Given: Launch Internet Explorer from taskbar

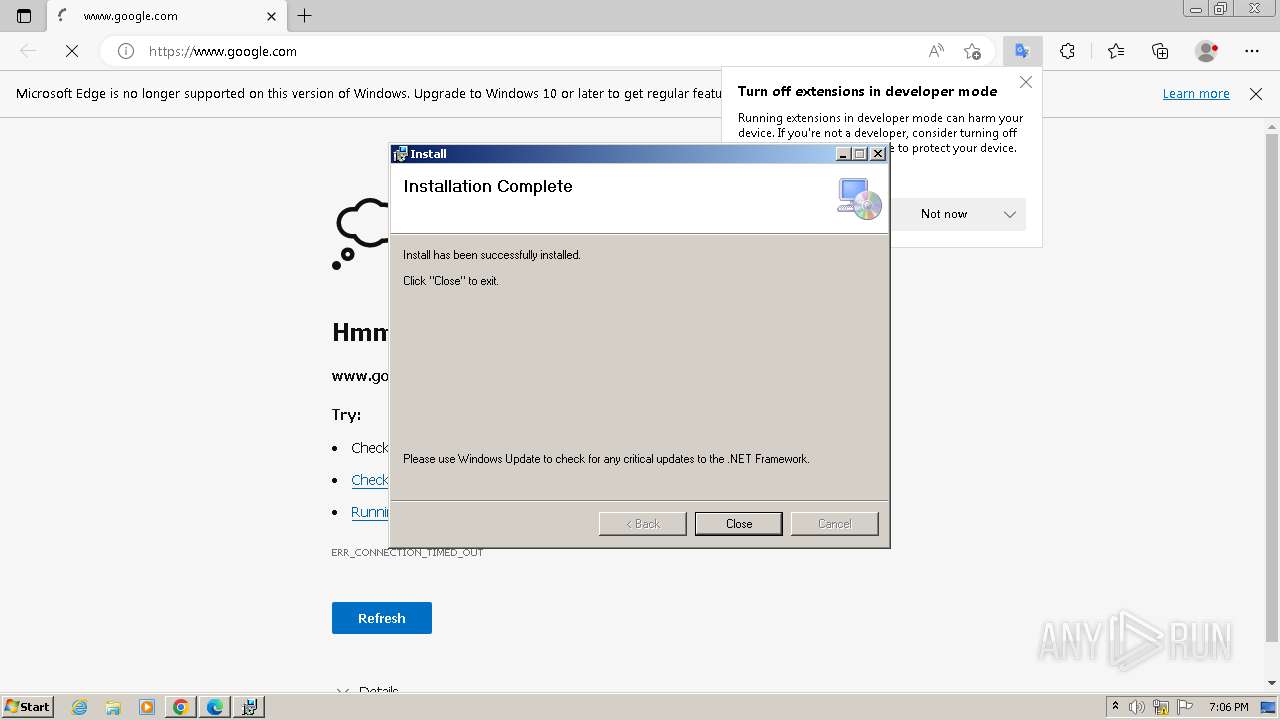Looking at the screenshot, I should point(80,707).
